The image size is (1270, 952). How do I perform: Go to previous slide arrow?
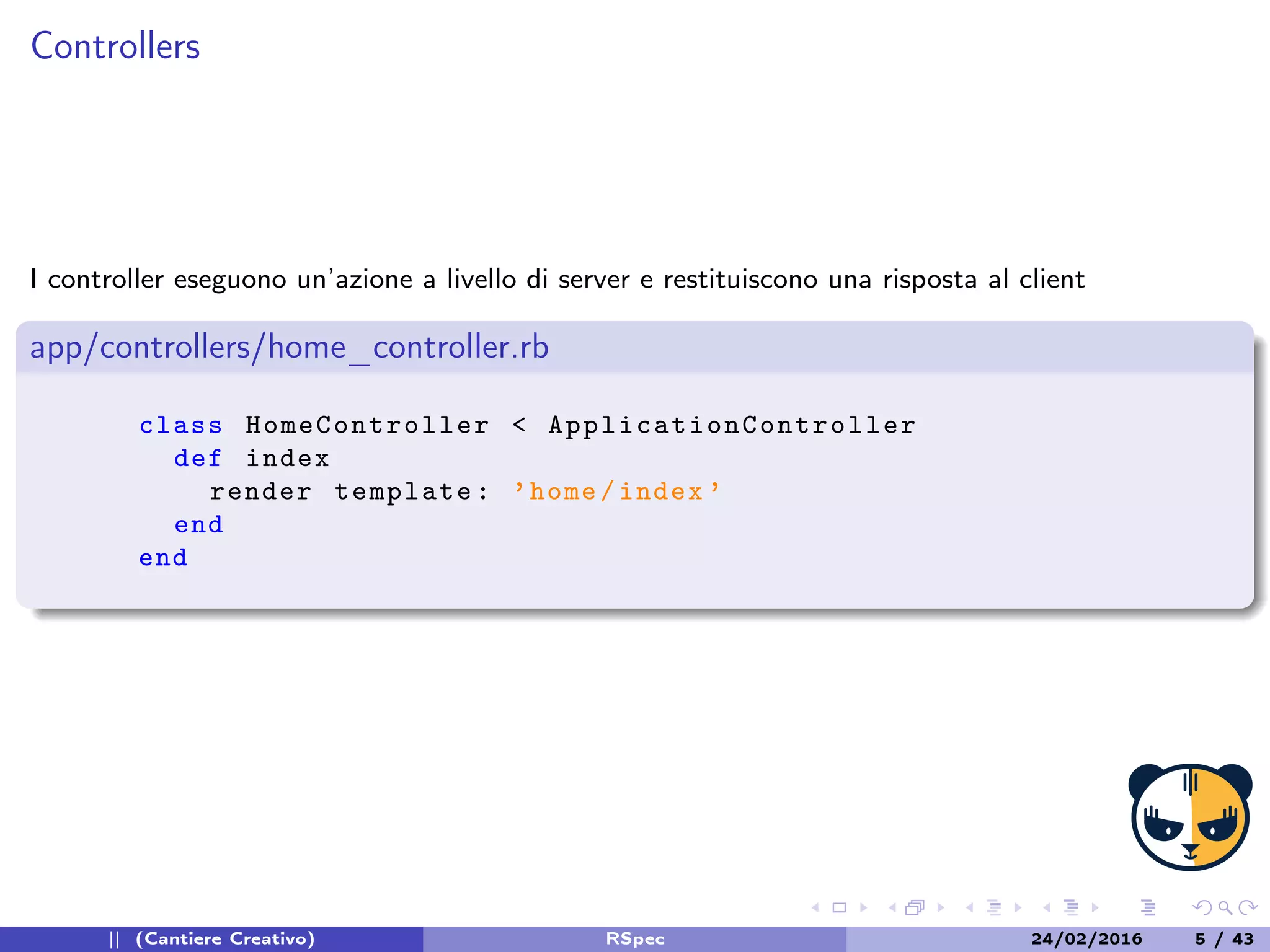click(816, 907)
